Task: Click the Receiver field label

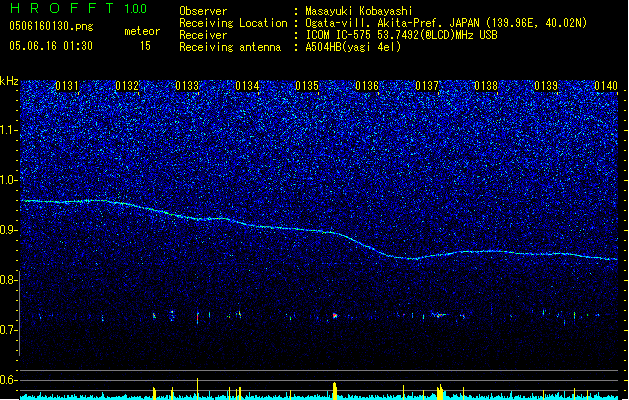Action: [x=203, y=35]
